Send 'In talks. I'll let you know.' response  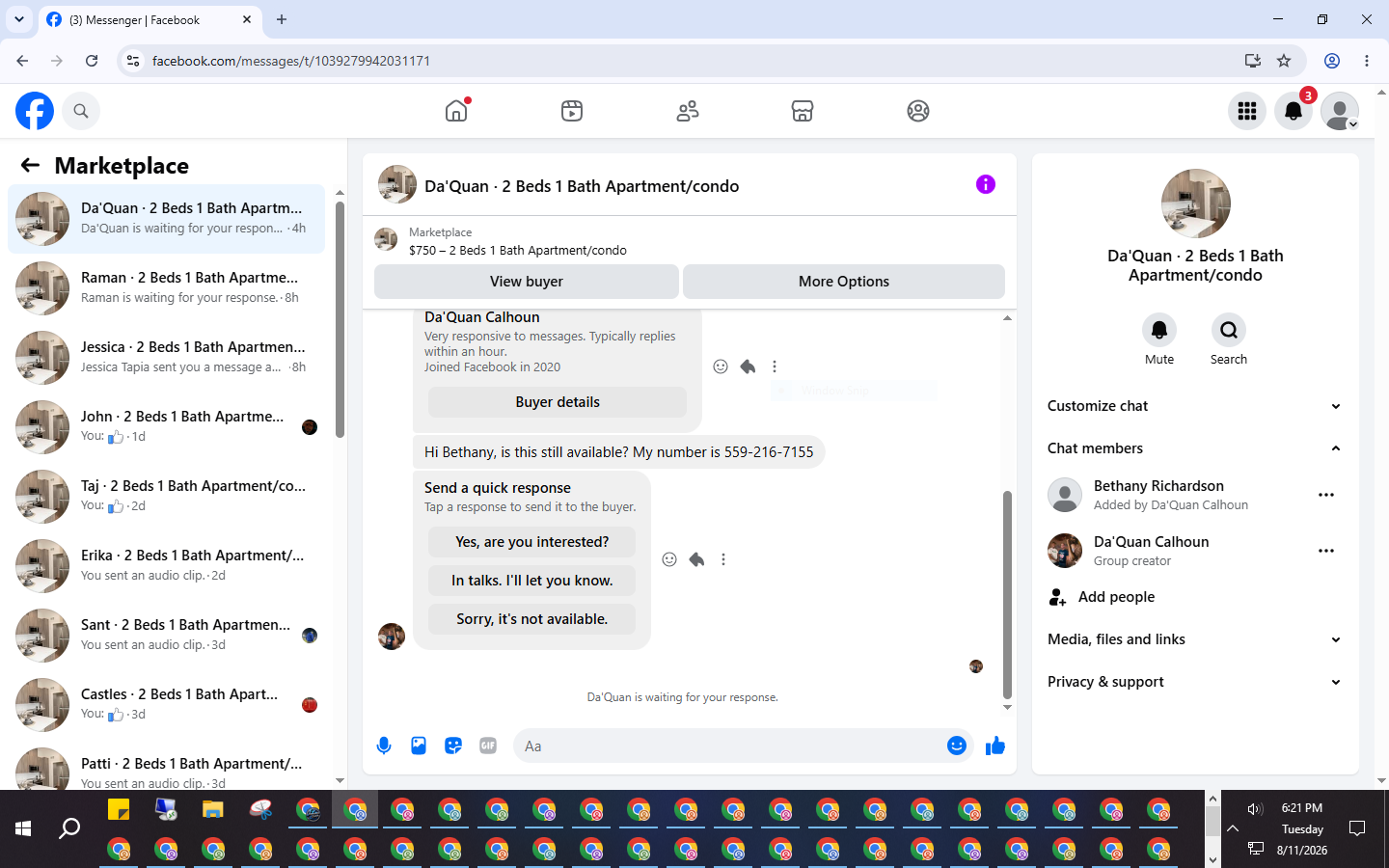[x=532, y=581]
